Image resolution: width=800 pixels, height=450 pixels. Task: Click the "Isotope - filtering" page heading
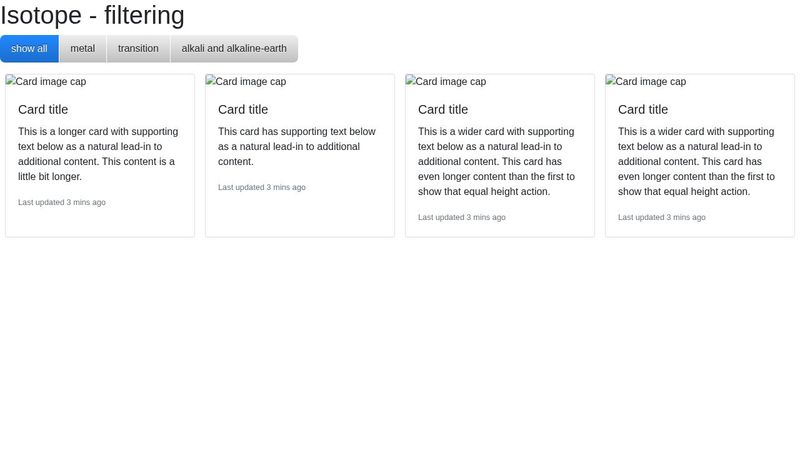coord(93,16)
